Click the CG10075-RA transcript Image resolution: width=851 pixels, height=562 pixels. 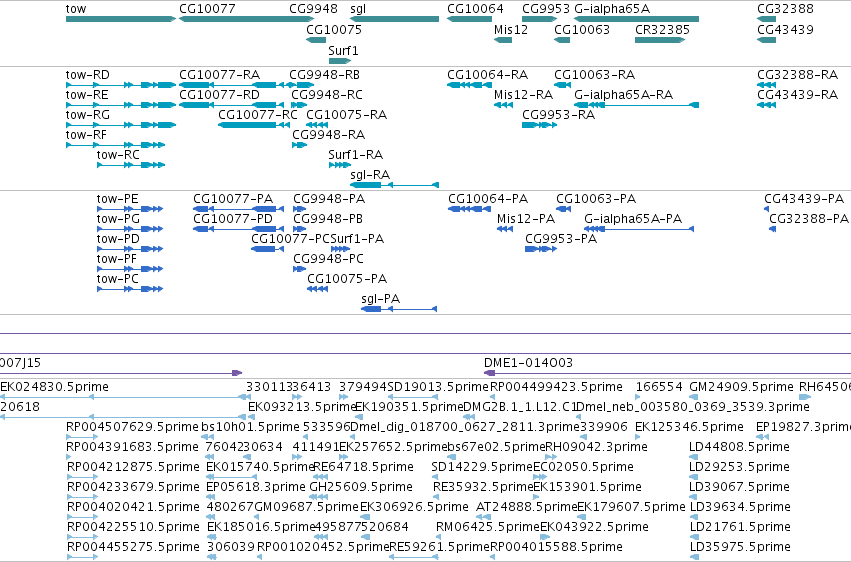click(317, 125)
